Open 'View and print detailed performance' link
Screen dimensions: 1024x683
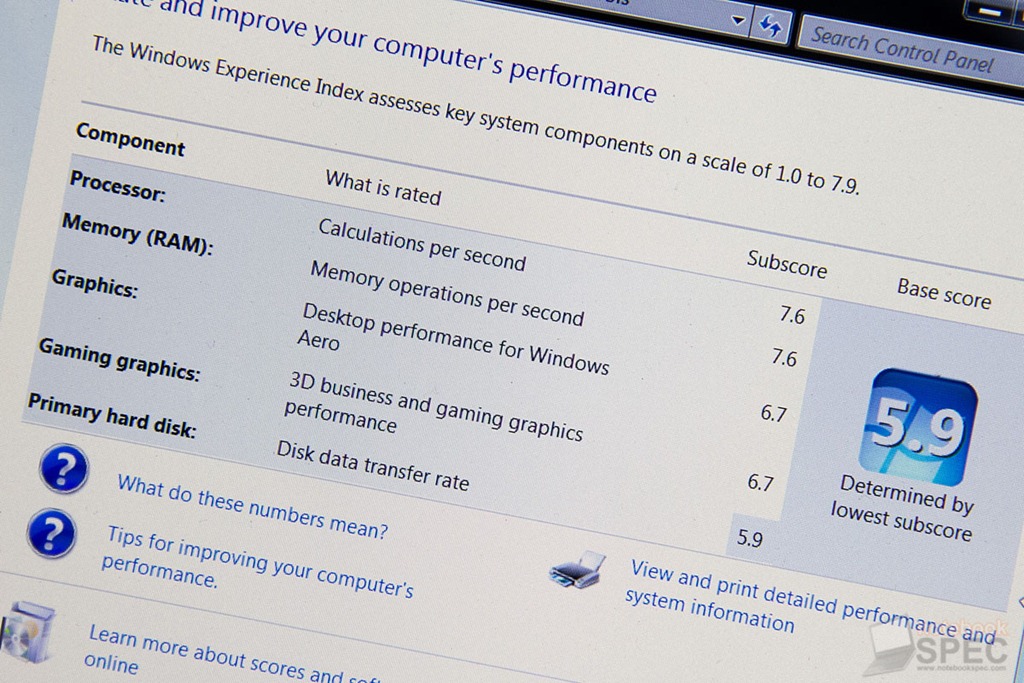point(810,604)
